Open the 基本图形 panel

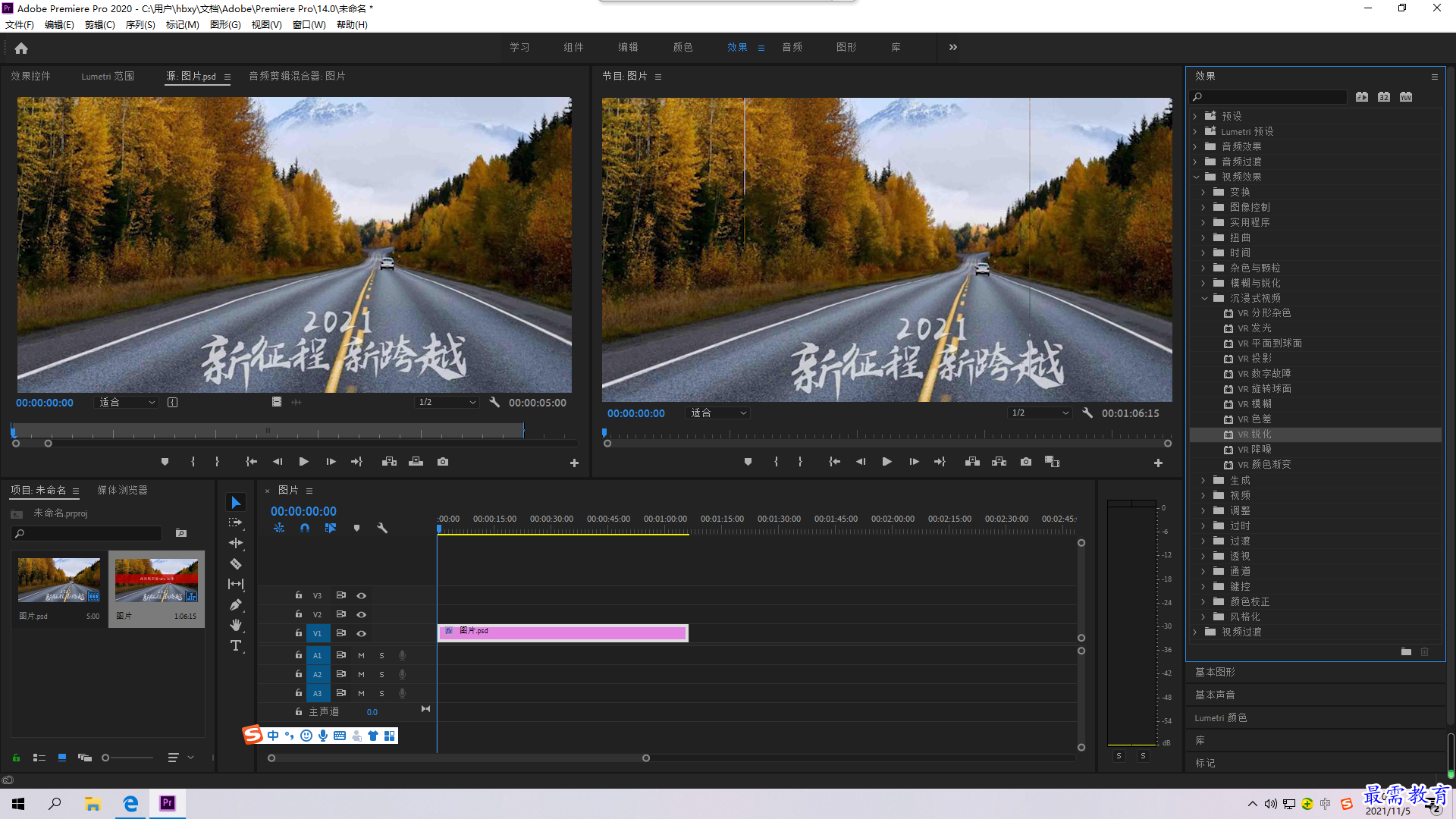coord(1215,672)
